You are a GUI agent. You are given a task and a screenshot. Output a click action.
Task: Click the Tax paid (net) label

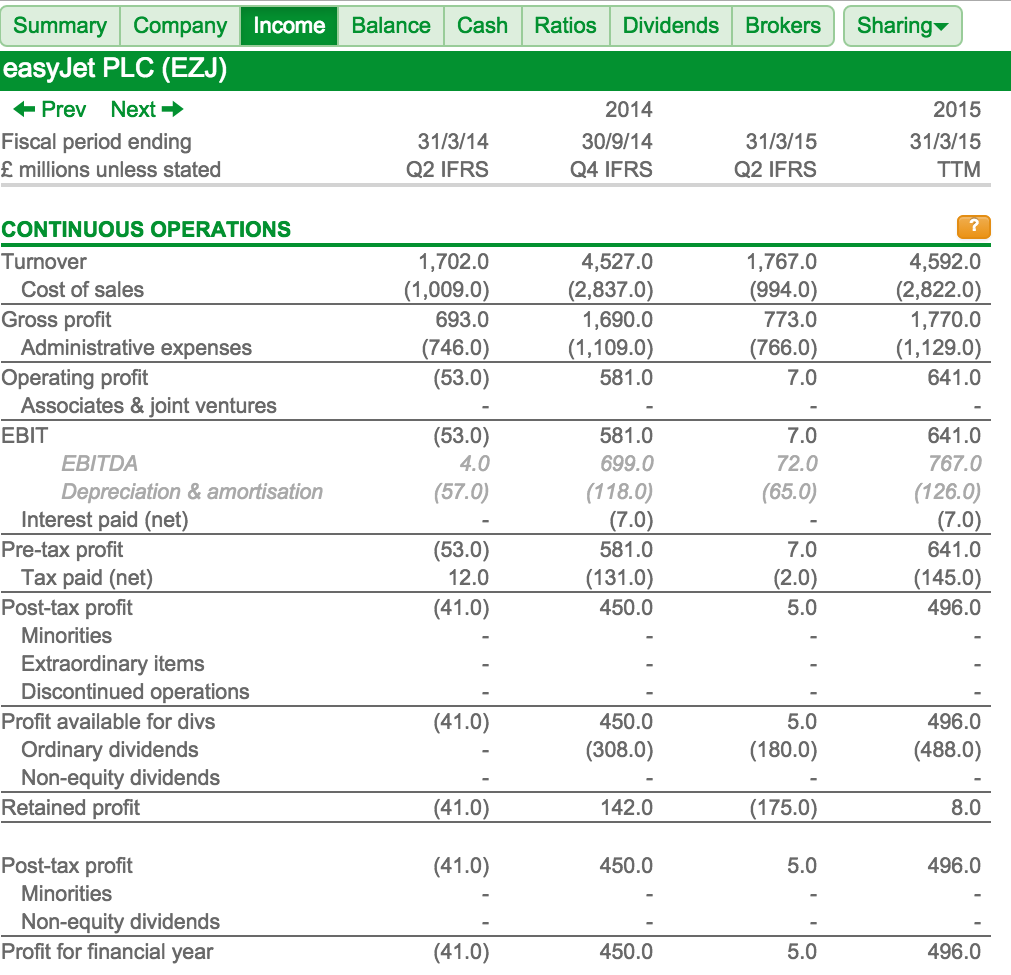click(87, 578)
